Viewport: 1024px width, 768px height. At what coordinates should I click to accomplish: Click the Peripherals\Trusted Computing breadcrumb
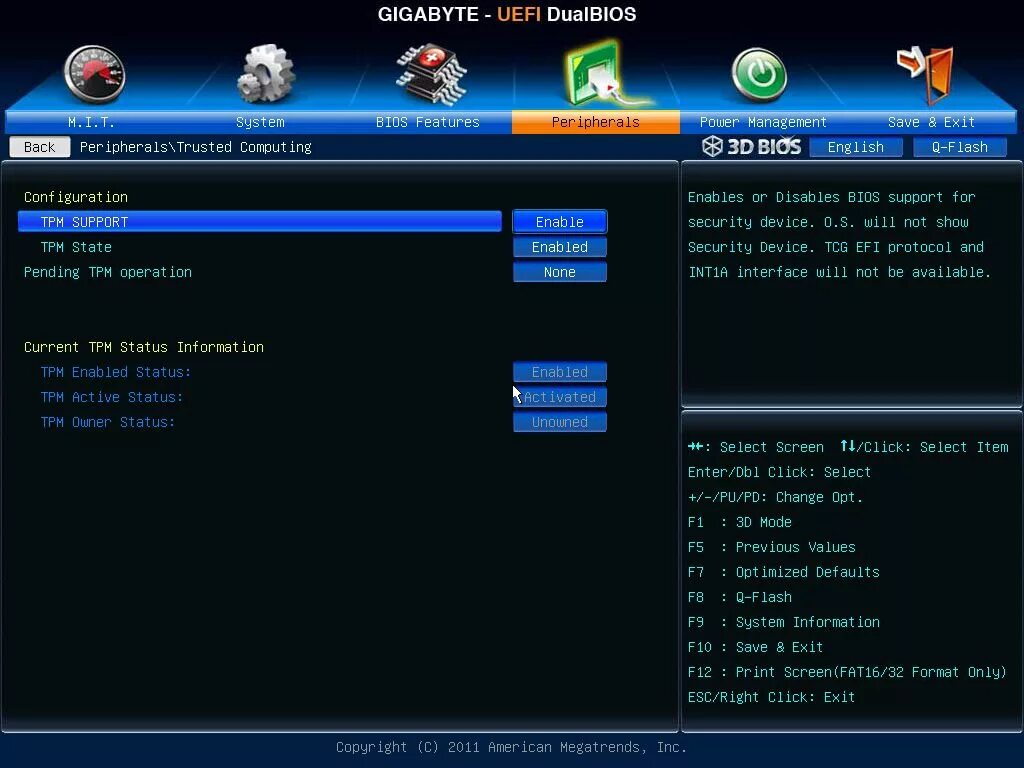[x=195, y=147]
